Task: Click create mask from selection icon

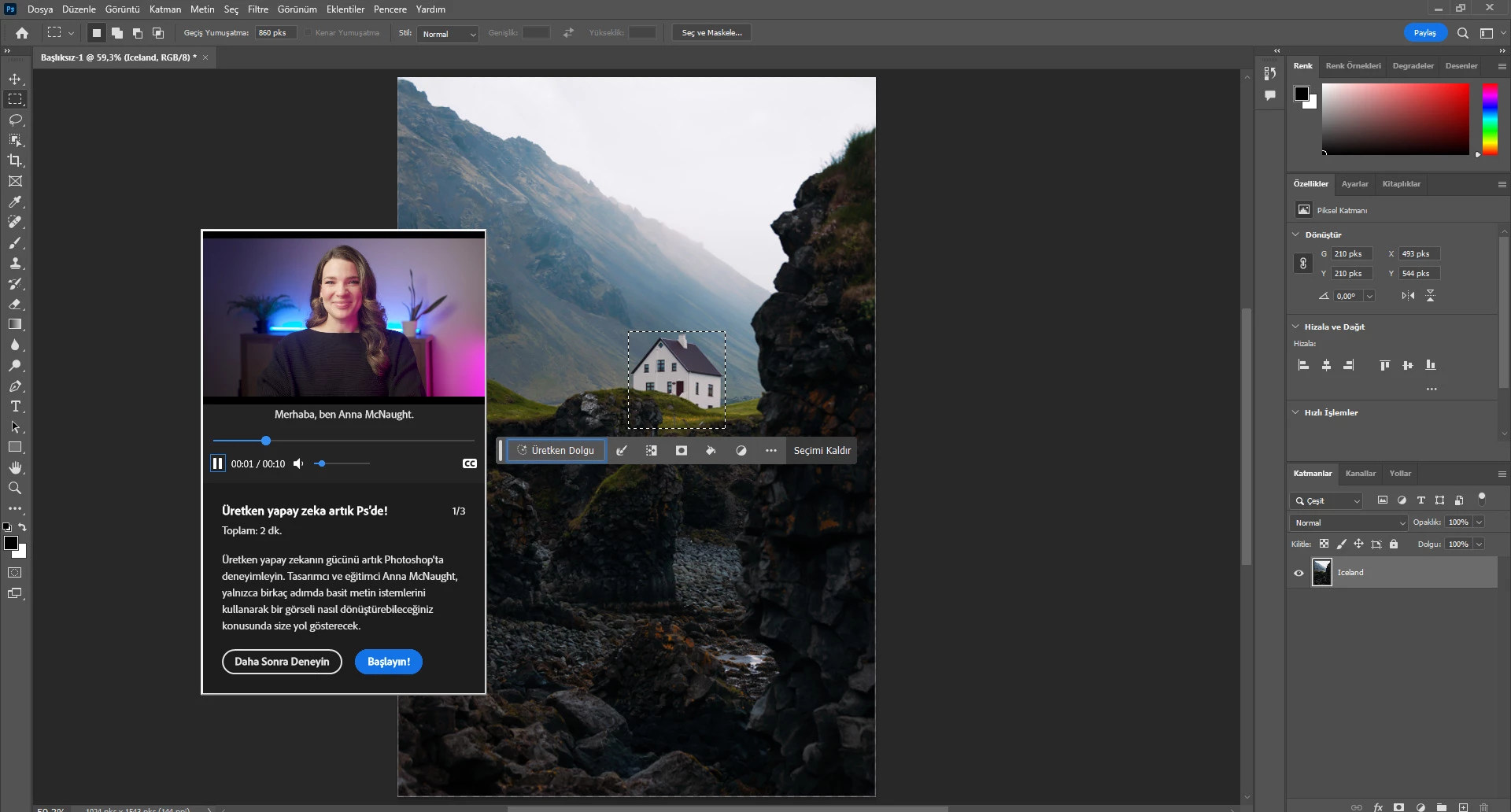Action: 682,451
